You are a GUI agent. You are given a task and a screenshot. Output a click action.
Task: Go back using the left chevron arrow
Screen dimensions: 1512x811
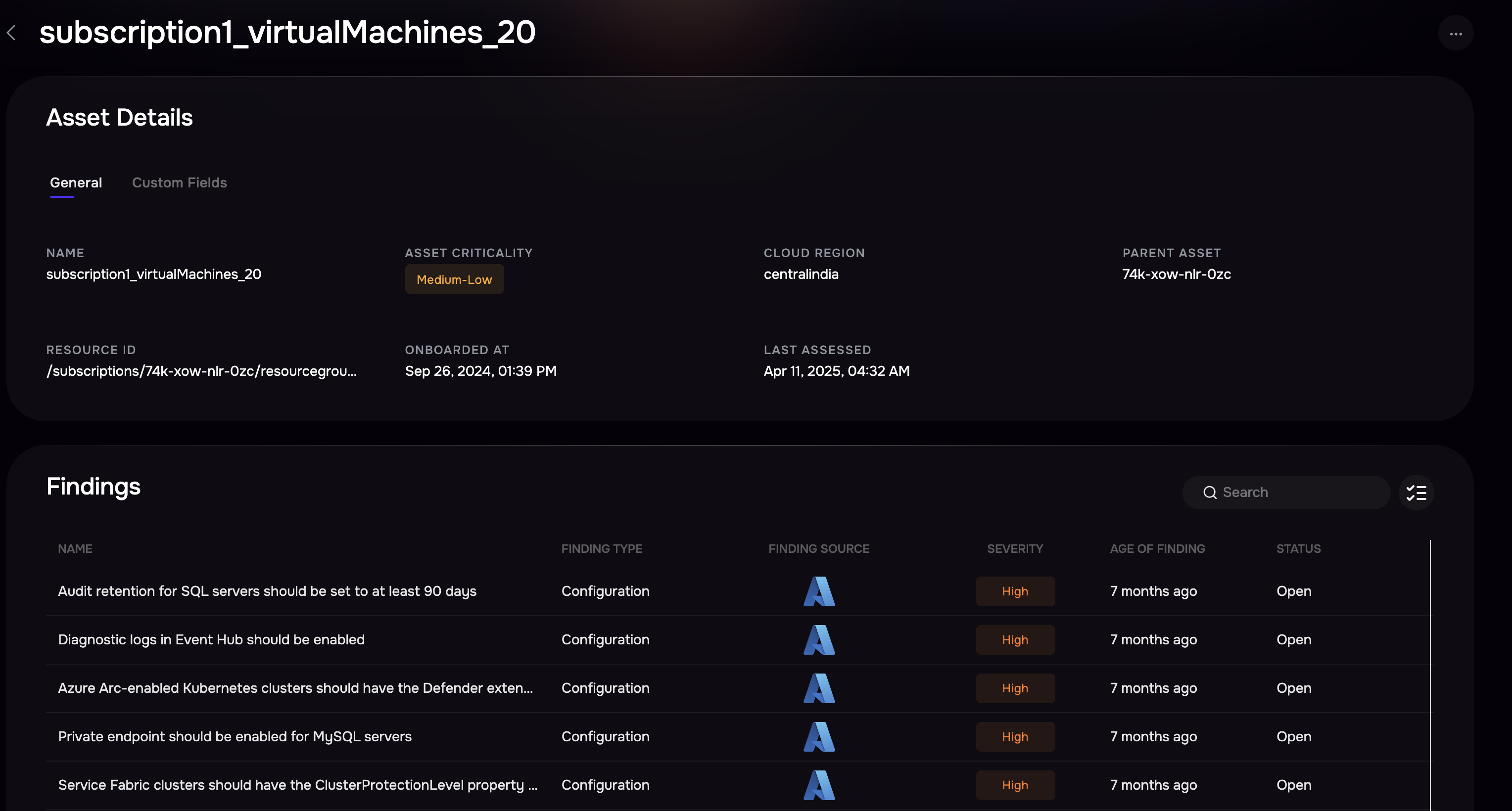[x=11, y=33]
